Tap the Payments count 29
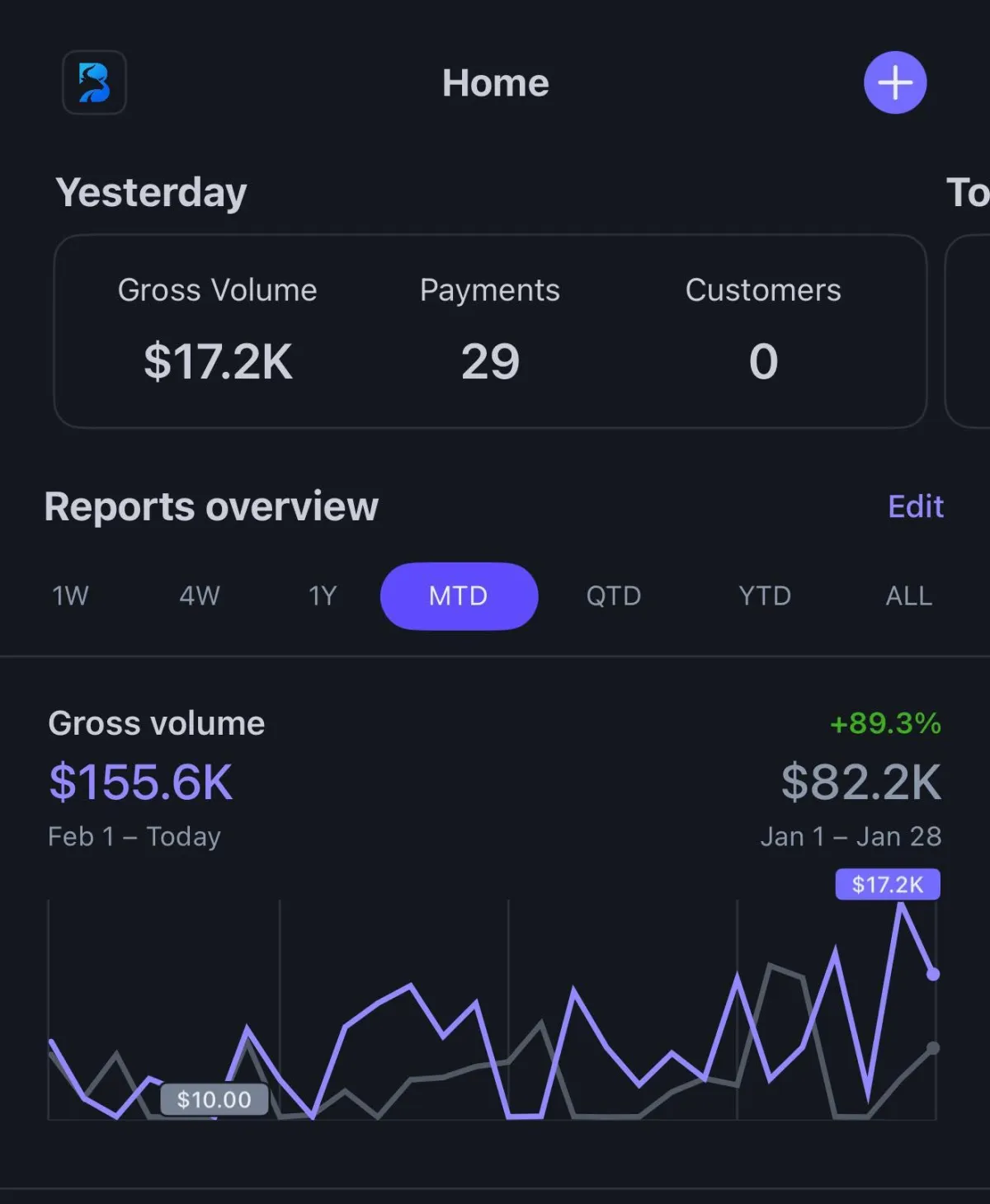This screenshot has width=990, height=1204. tap(490, 361)
